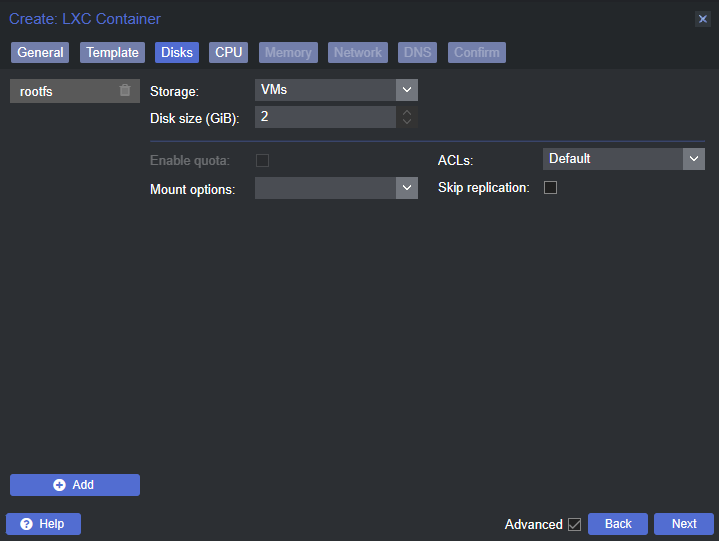719x541 pixels.
Task: Toggle the Enable quota checkbox
Action: click(262, 160)
